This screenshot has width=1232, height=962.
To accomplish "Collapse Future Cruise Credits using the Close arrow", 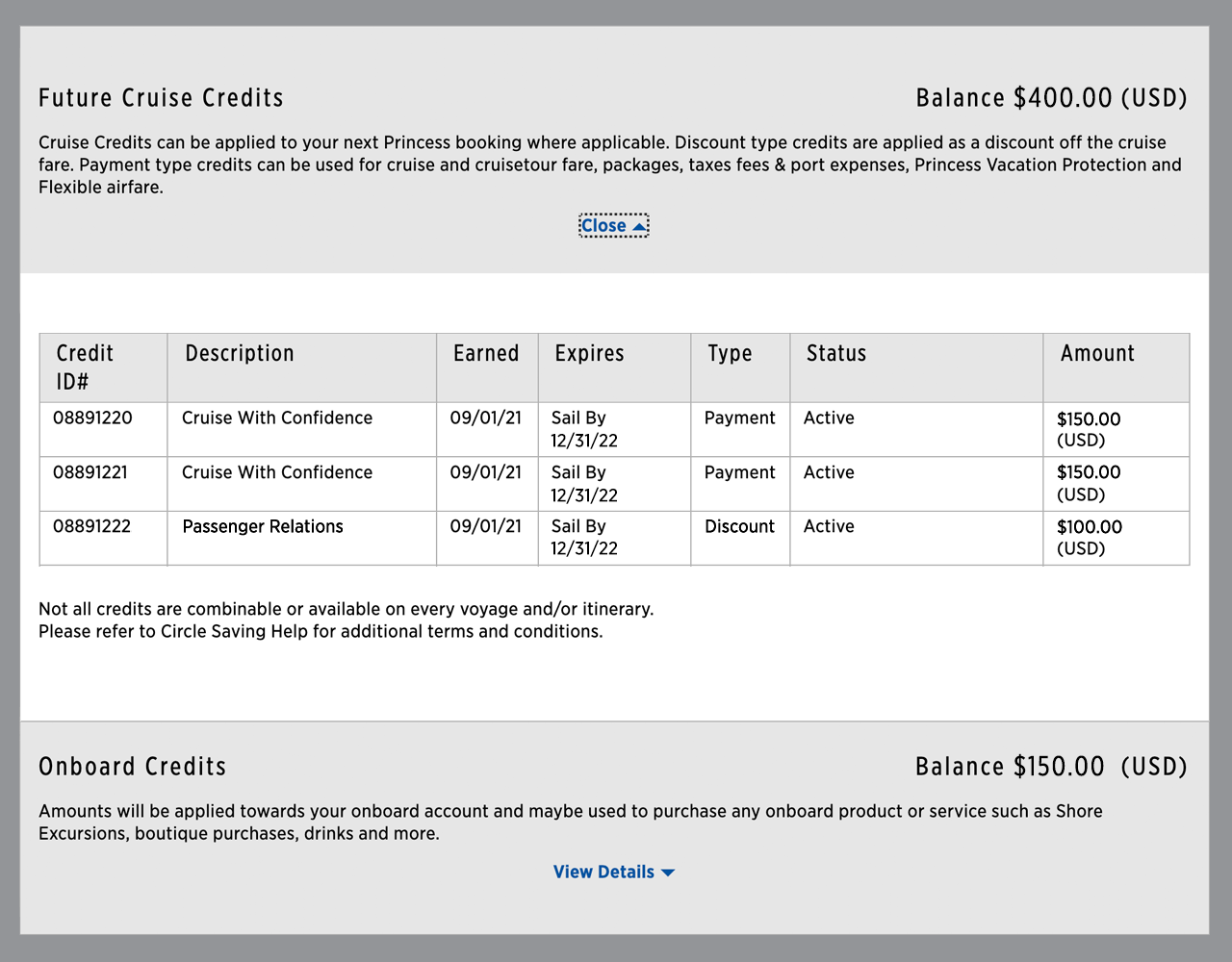I will tap(638, 226).
